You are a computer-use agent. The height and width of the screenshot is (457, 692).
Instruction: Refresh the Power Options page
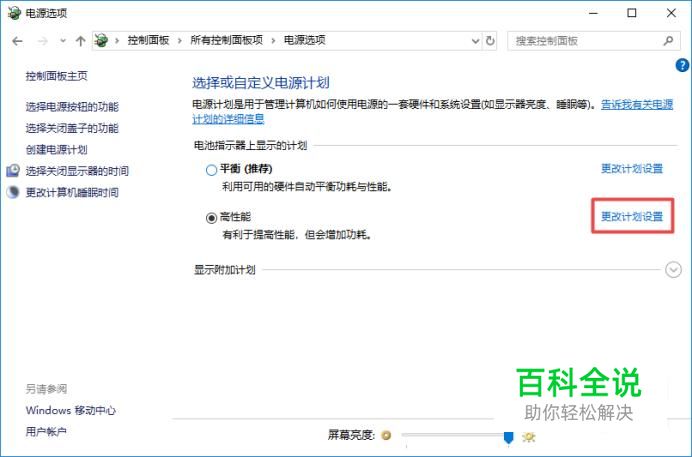pos(490,41)
